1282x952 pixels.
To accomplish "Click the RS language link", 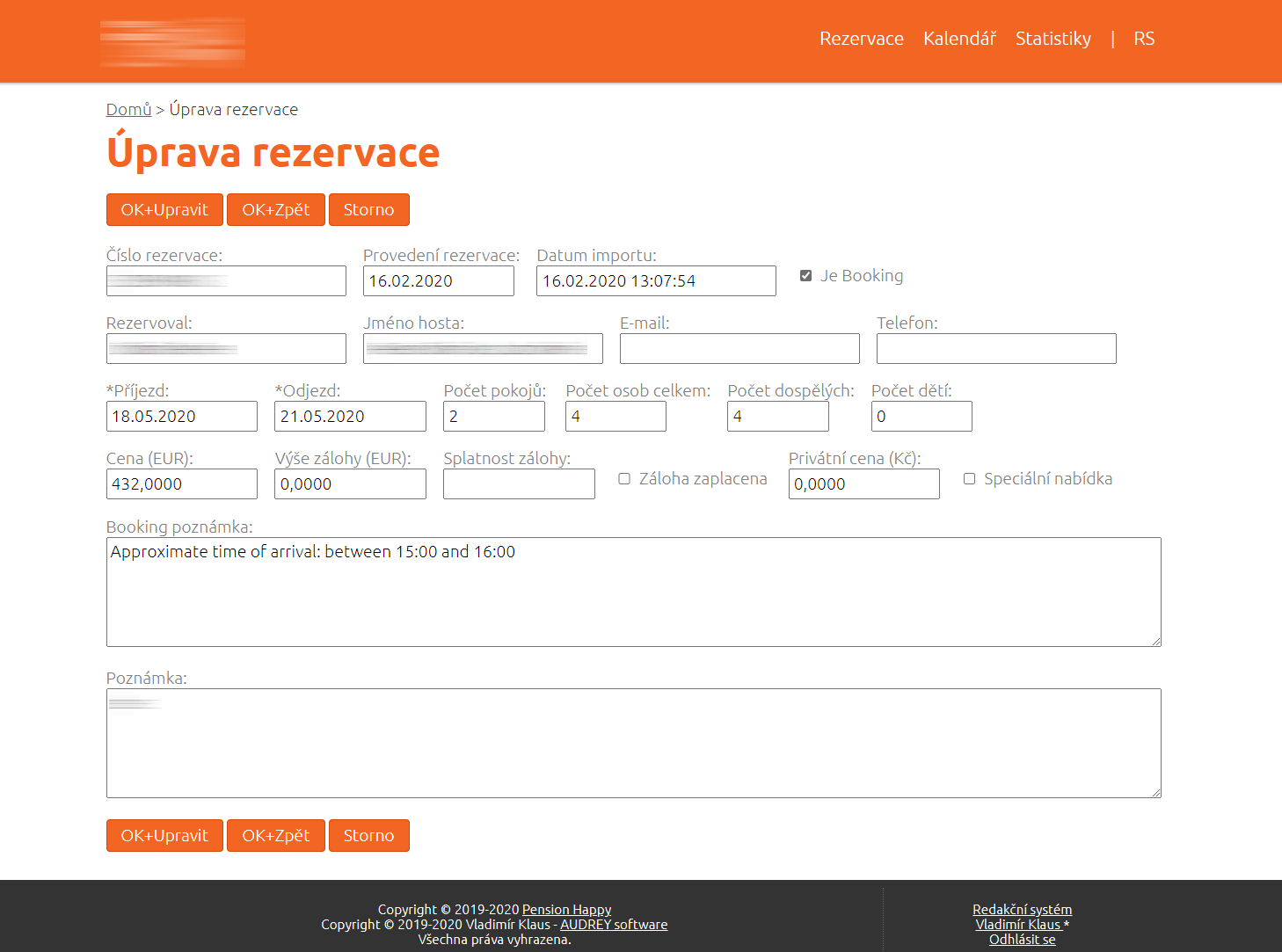I will coord(1143,39).
